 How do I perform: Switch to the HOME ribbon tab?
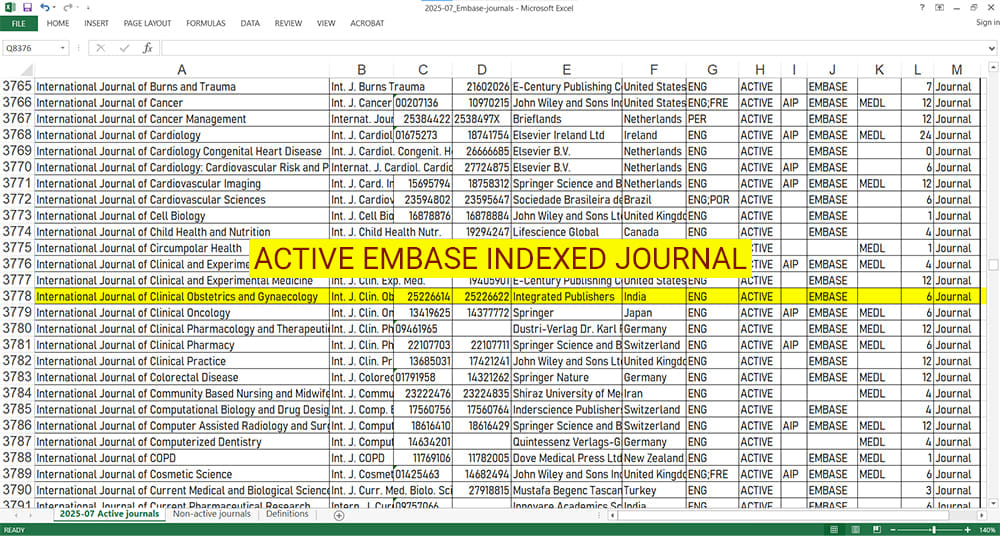[x=58, y=24]
